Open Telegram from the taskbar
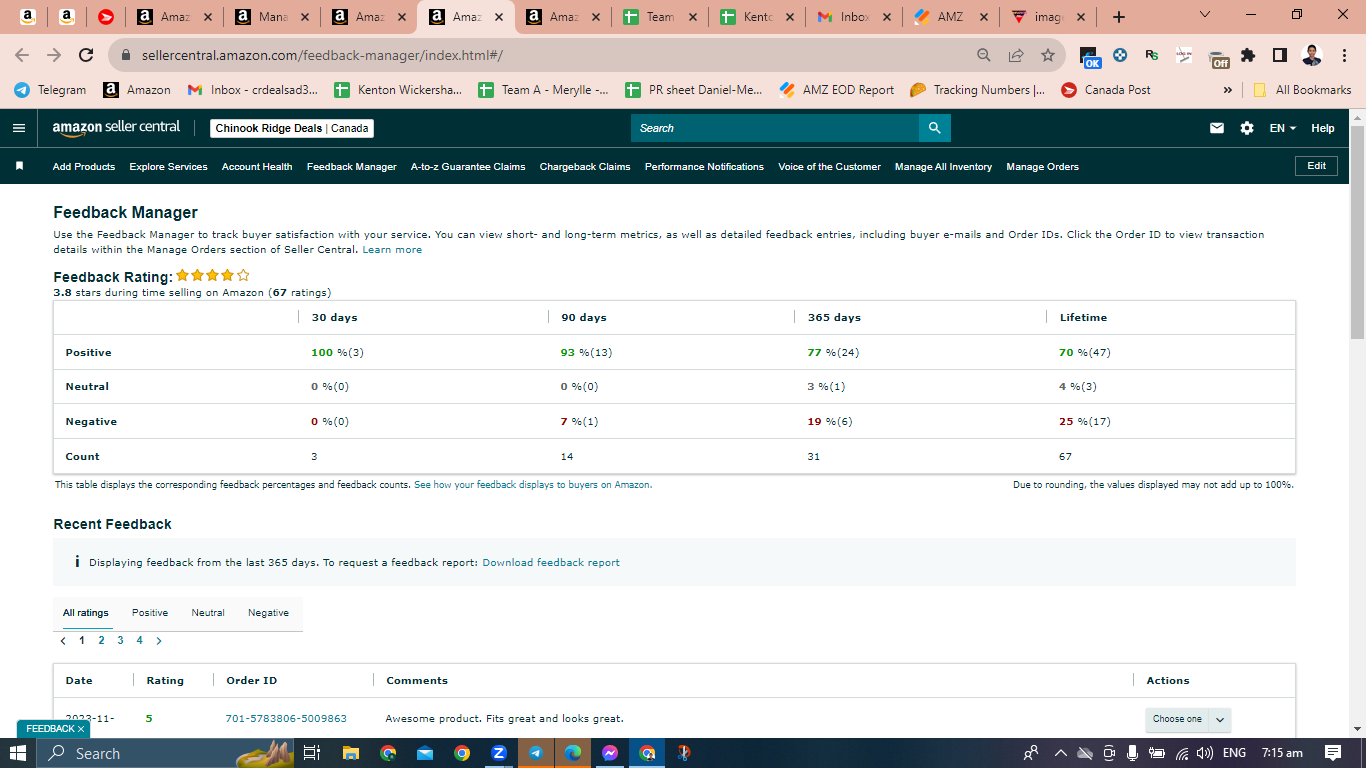The height and width of the screenshot is (768, 1366). 535,753
